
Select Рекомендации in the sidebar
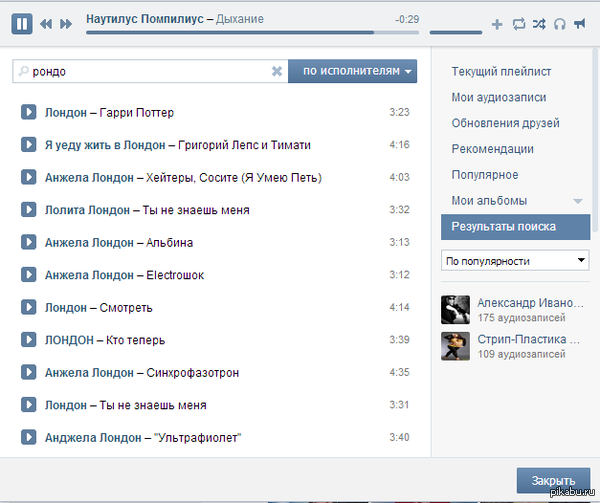[492, 149]
